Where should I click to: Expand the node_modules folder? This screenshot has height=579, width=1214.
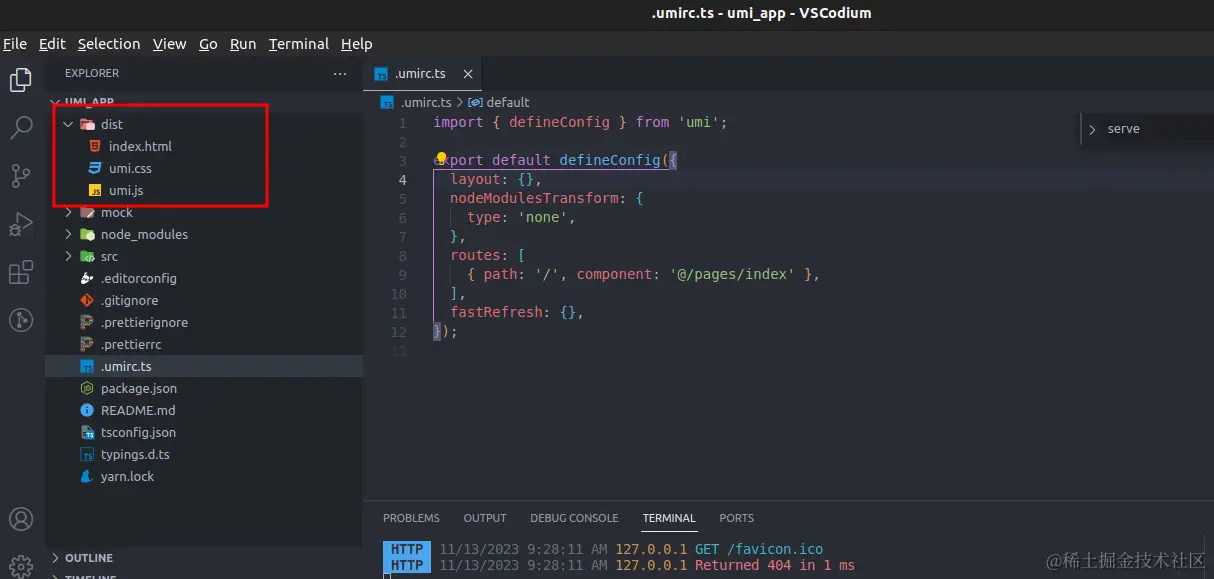coord(68,234)
